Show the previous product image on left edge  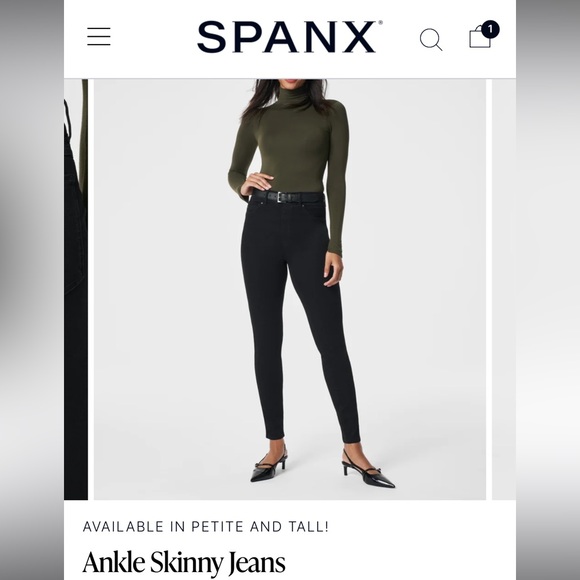76,289
